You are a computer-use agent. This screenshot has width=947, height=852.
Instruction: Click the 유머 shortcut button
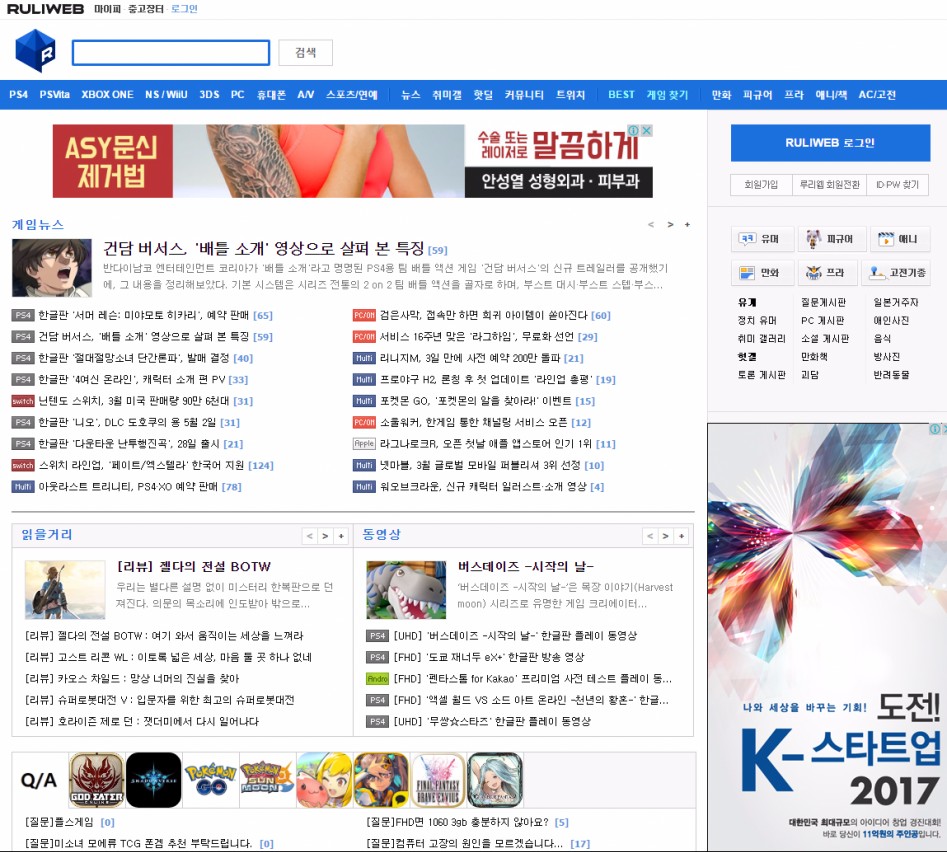click(760, 239)
